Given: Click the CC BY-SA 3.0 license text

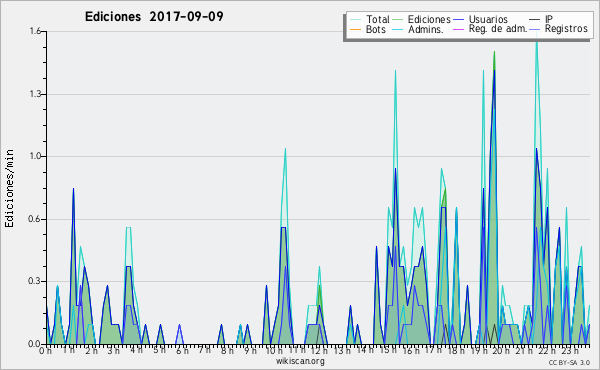Looking at the screenshot, I should [x=569, y=363].
